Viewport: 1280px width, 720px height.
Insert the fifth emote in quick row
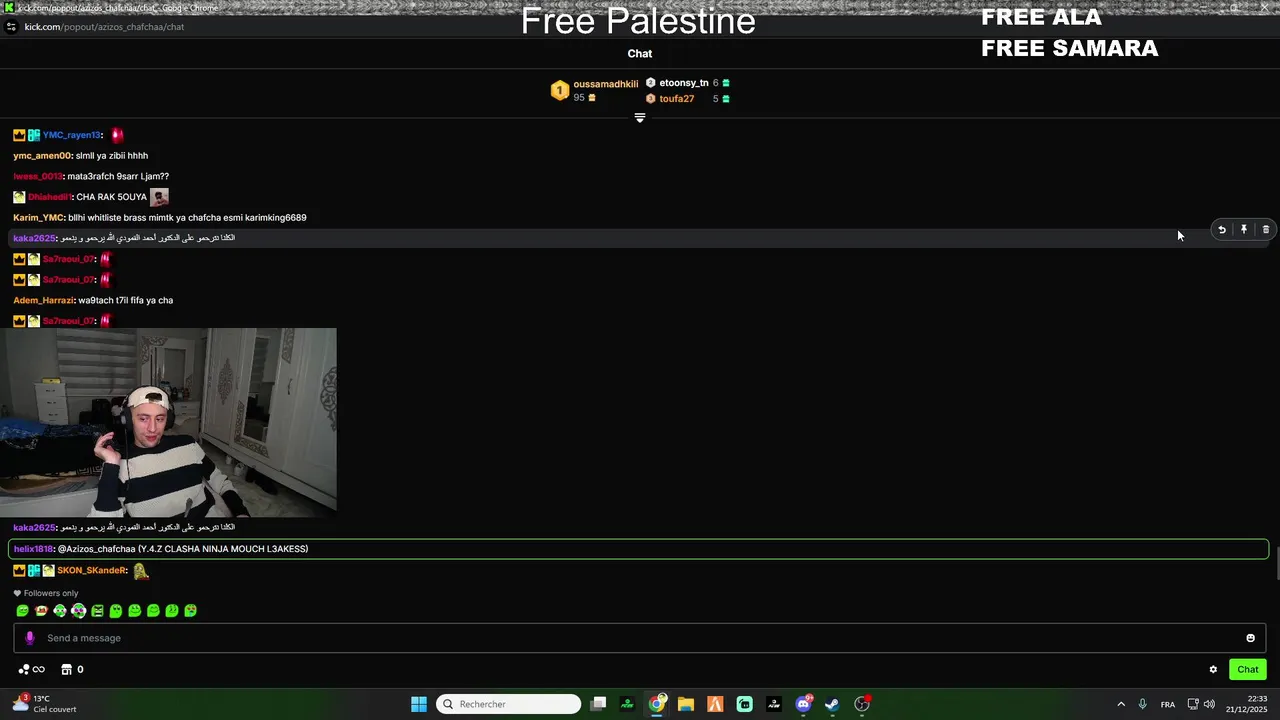pos(97,611)
